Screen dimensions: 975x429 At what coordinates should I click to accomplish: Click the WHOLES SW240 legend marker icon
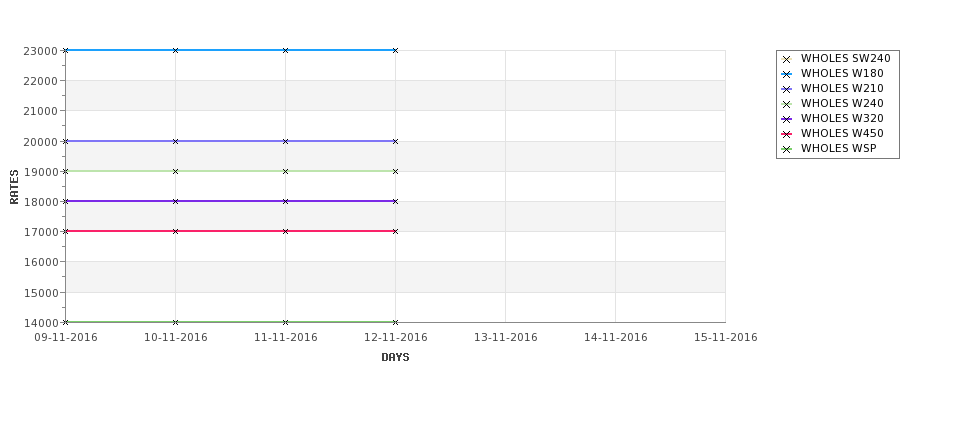coord(786,60)
